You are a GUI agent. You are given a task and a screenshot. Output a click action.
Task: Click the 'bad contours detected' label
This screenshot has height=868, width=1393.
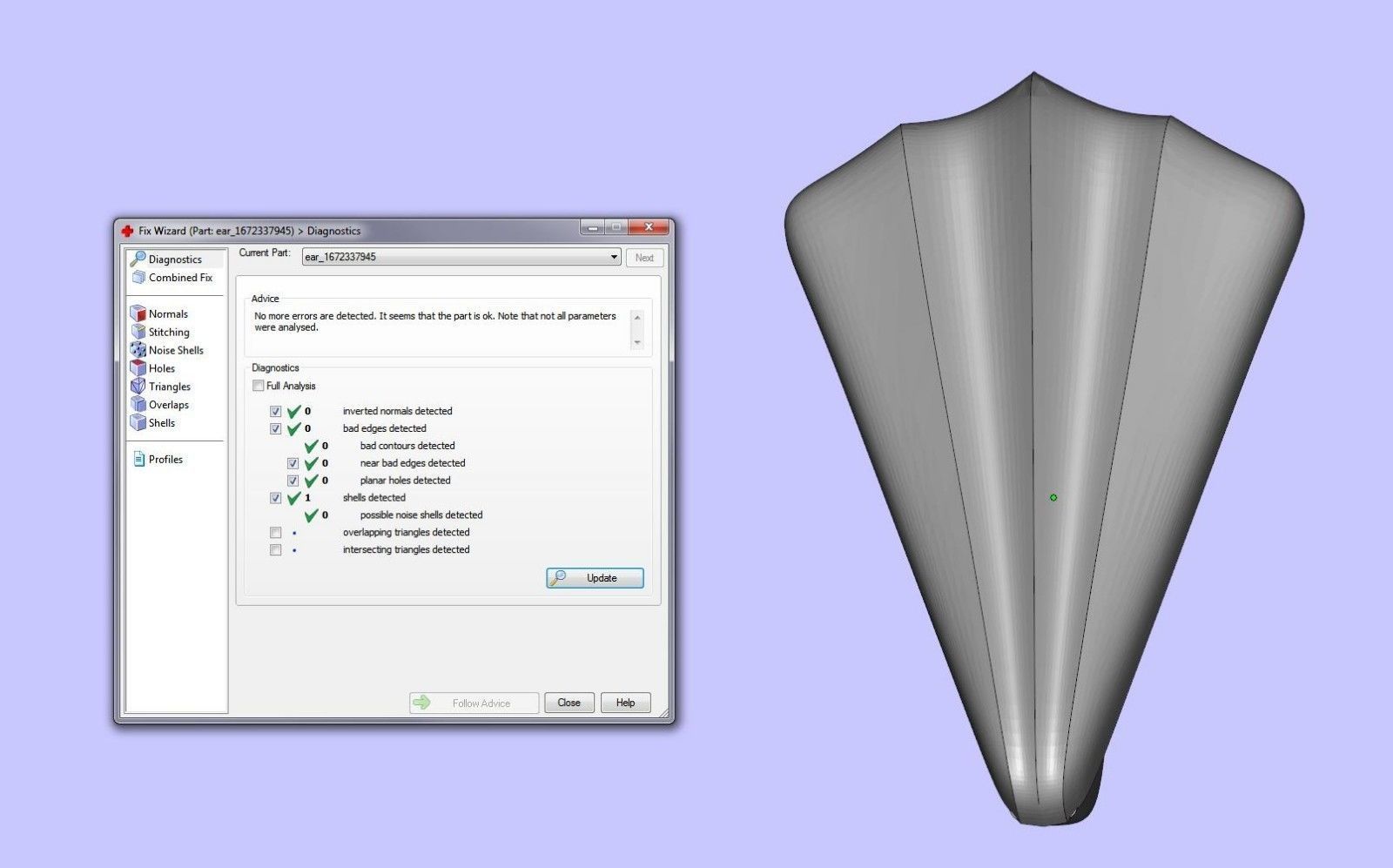click(x=407, y=446)
